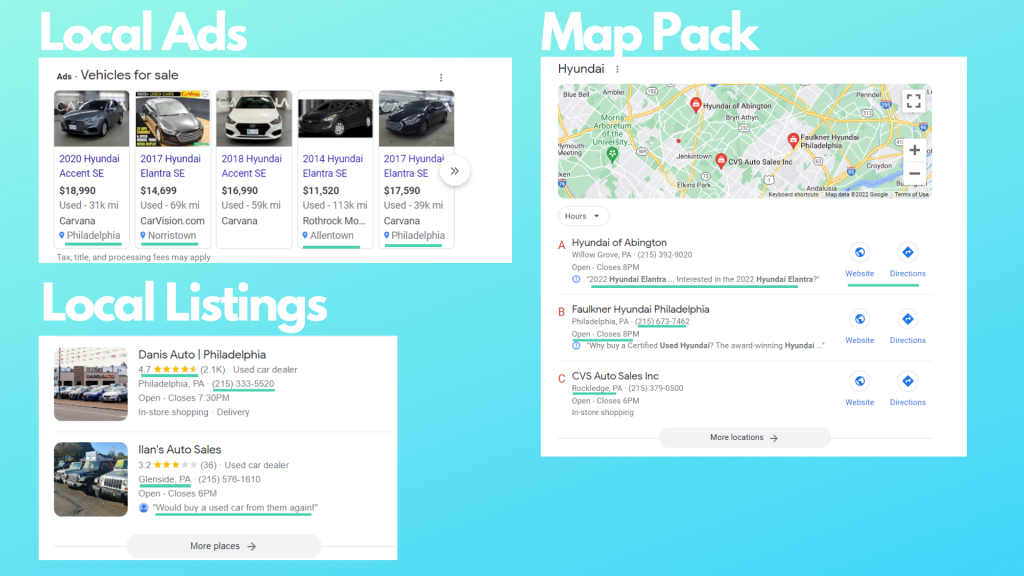The width and height of the screenshot is (1024, 576).
Task: Open the Website icon for Faulkner Hyundai Philadelphia
Action: click(x=859, y=319)
